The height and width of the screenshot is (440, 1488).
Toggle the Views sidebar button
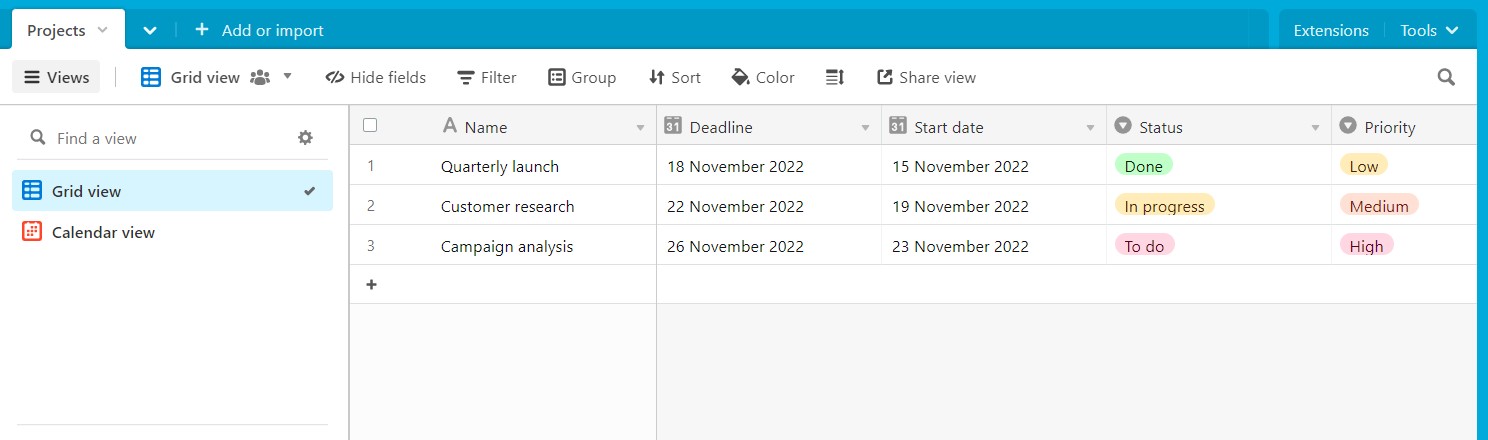[x=56, y=77]
